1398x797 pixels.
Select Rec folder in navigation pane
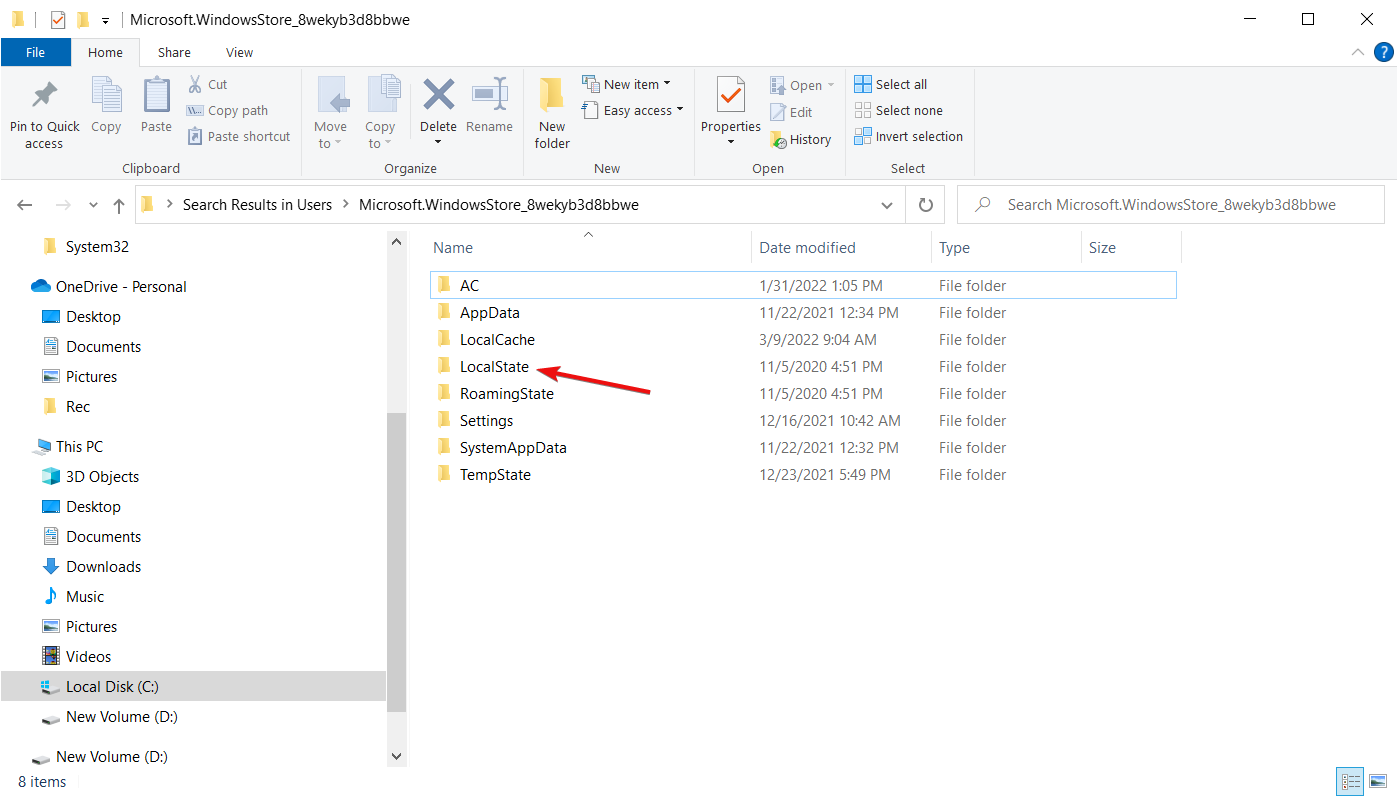pyautogui.click(x=78, y=406)
